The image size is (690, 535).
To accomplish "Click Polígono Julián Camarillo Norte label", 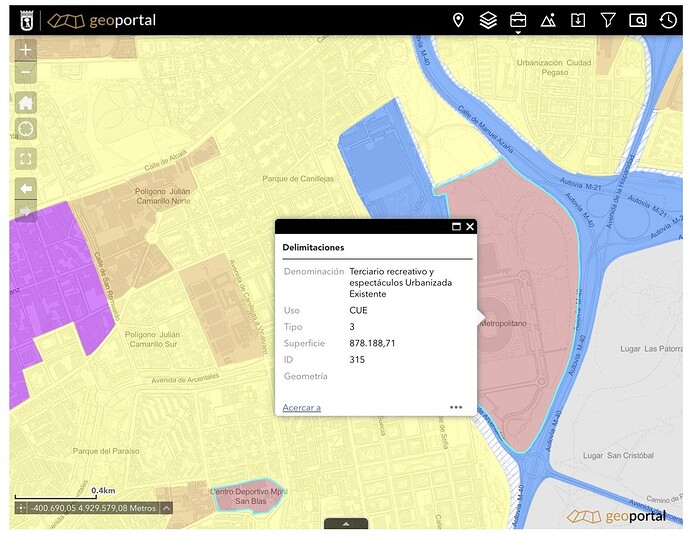I will coord(163,196).
